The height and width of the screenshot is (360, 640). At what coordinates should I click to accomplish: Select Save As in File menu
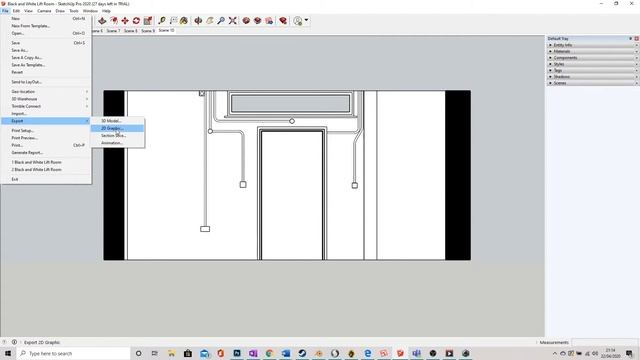point(46,50)
